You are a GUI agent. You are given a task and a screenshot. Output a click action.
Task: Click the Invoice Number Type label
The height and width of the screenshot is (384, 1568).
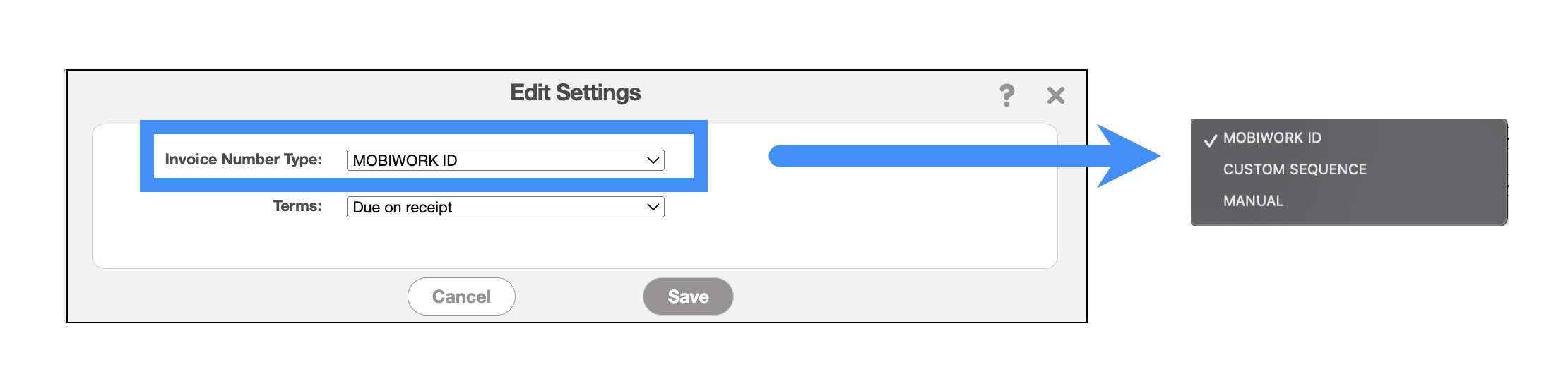[x=243, y=160]
